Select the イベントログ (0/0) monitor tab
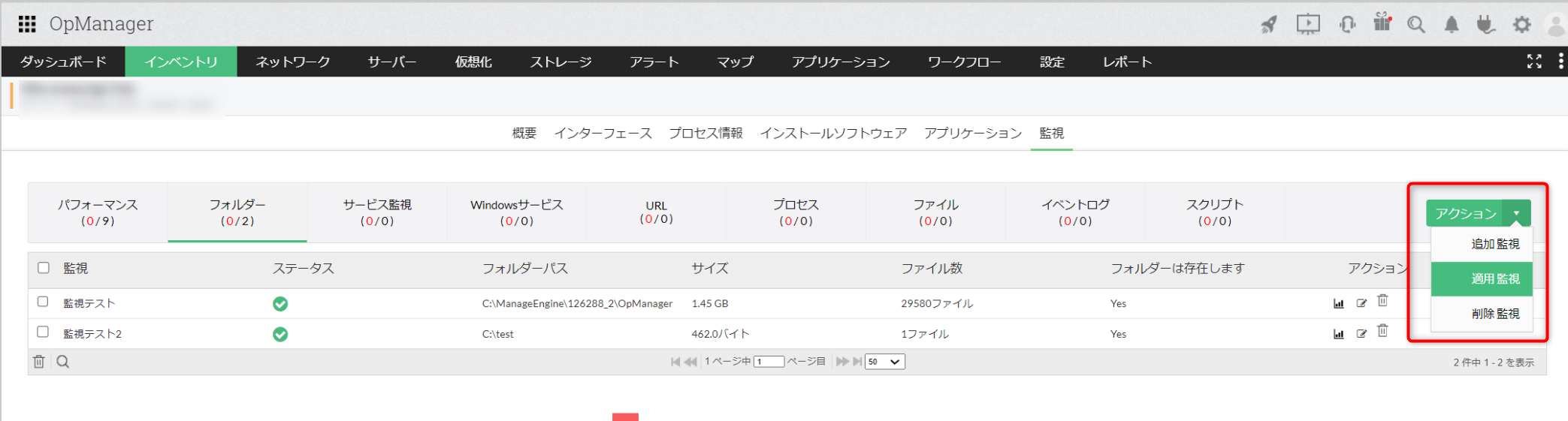The image size is (1568, 421). (x=1075, y=212)
